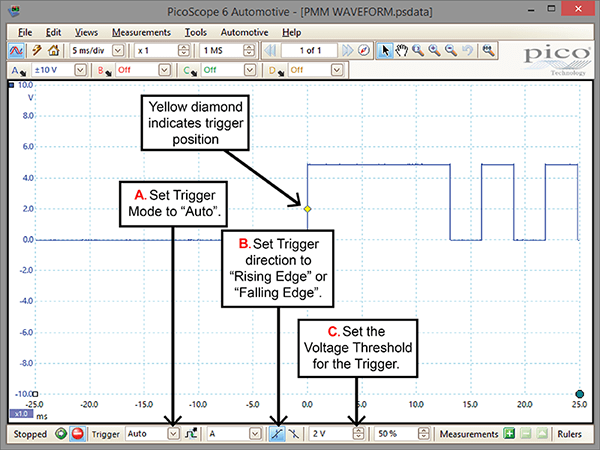Minimize the PicoScope window
Viewport: 600px width, 450px height.
point(532,10)
